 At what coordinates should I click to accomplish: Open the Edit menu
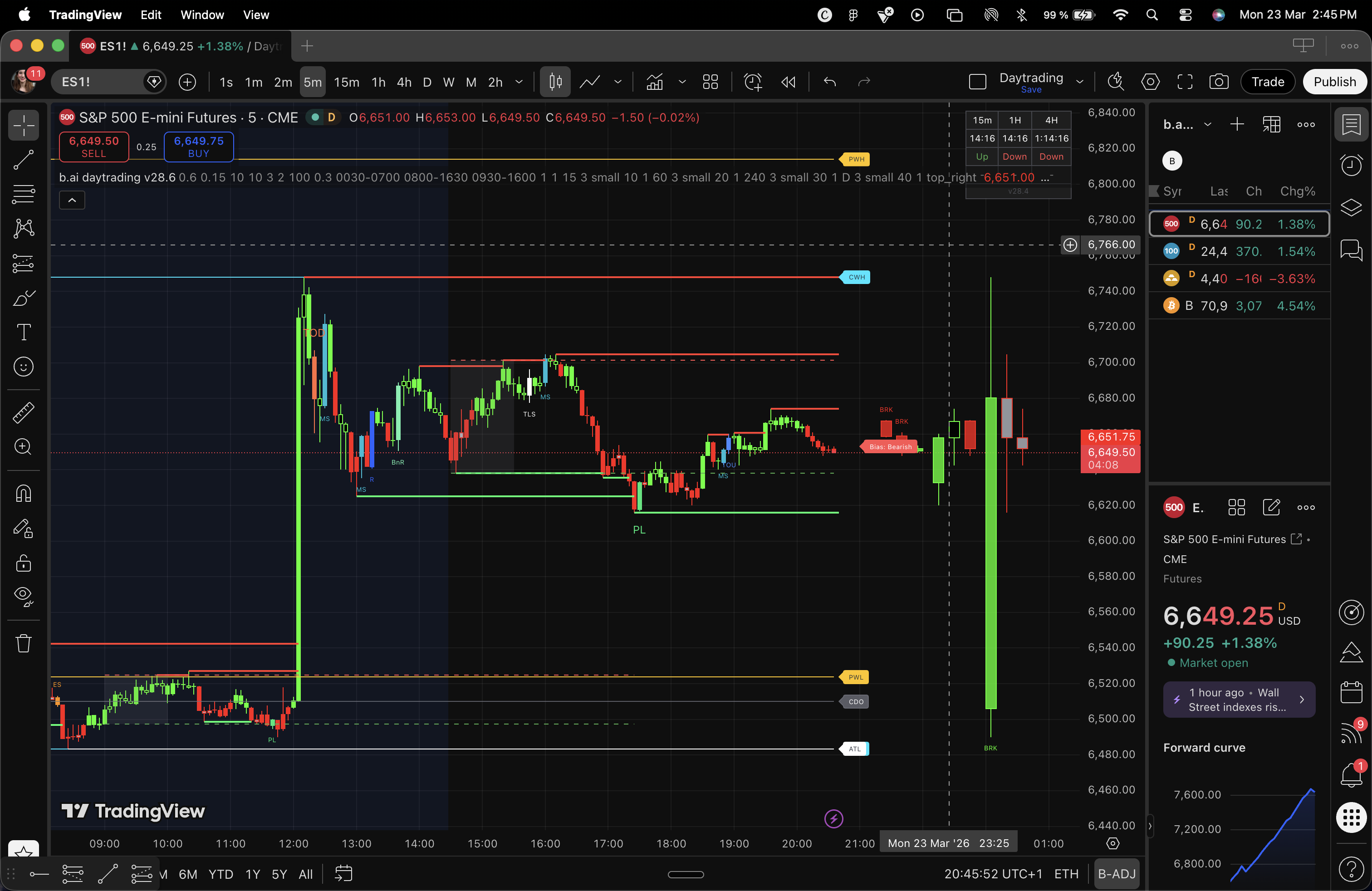click(x=151, y=15)
